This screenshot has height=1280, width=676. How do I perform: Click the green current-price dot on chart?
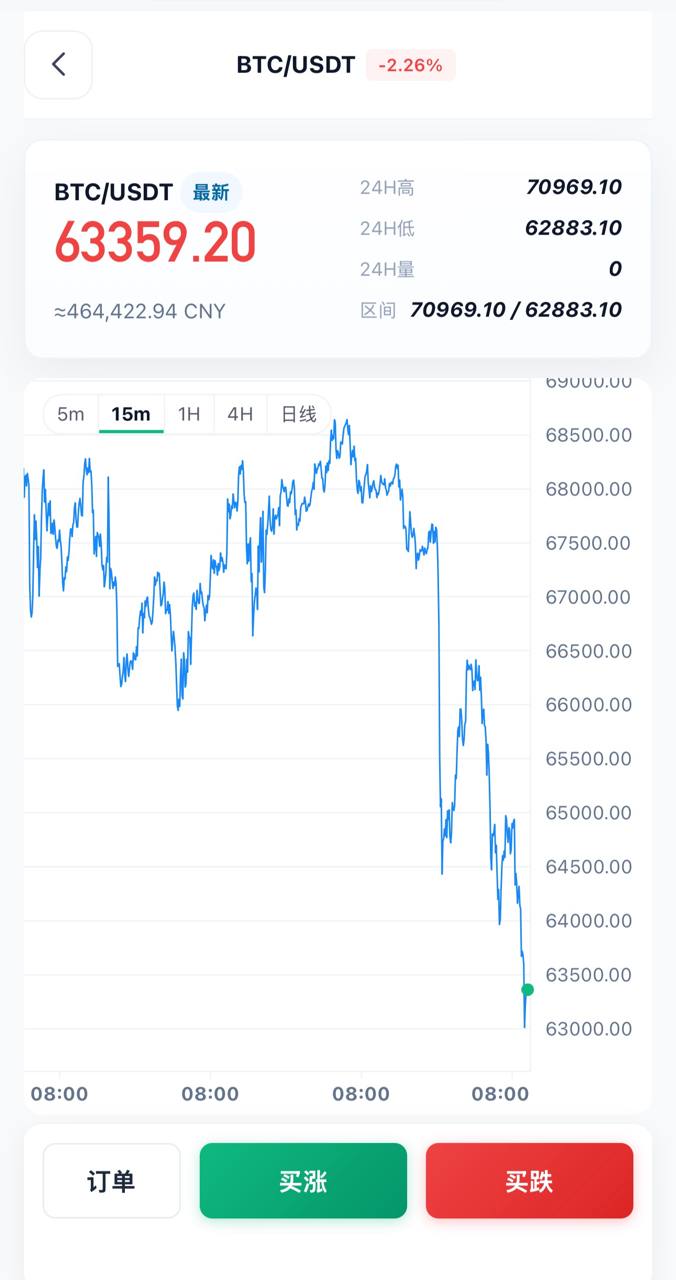pyautogui.click(x=528, y=990)
